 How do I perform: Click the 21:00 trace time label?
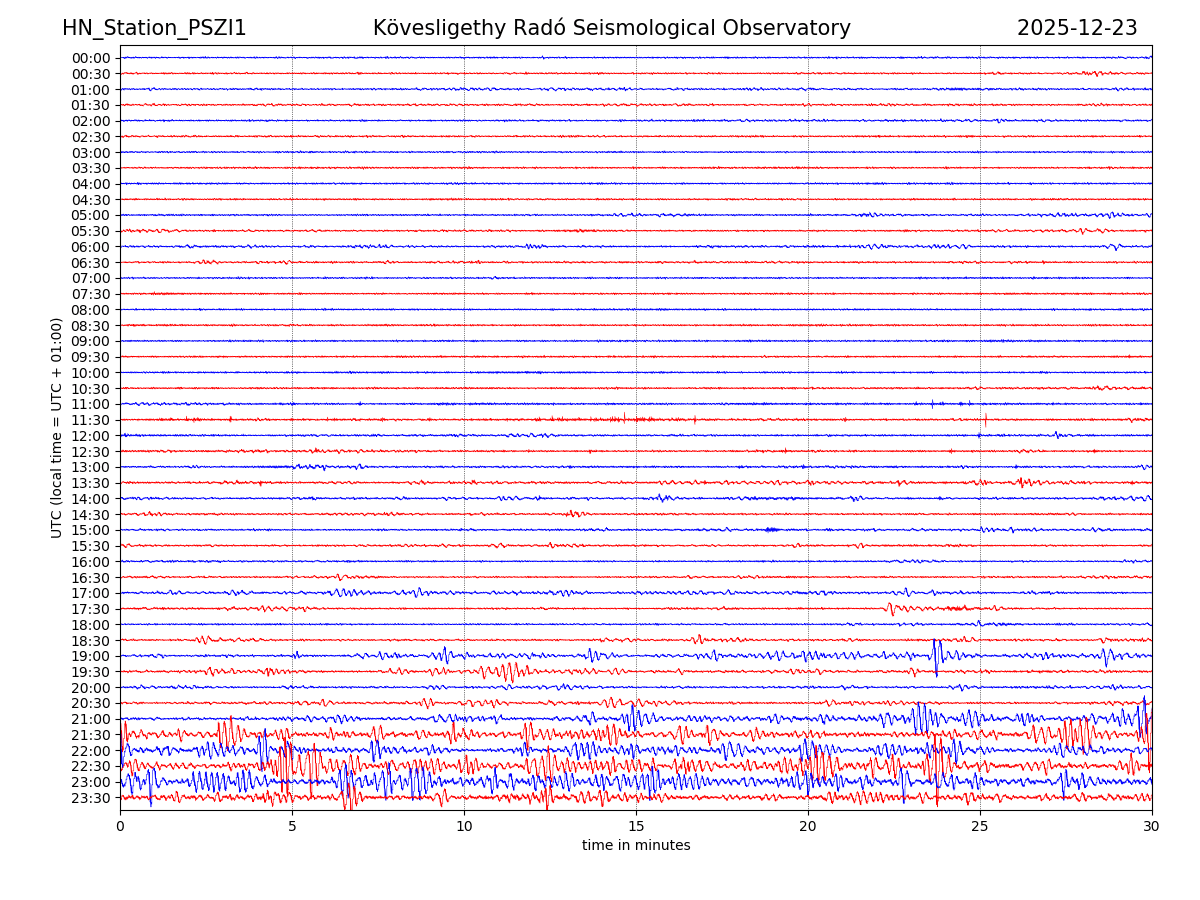coord(90,719)
